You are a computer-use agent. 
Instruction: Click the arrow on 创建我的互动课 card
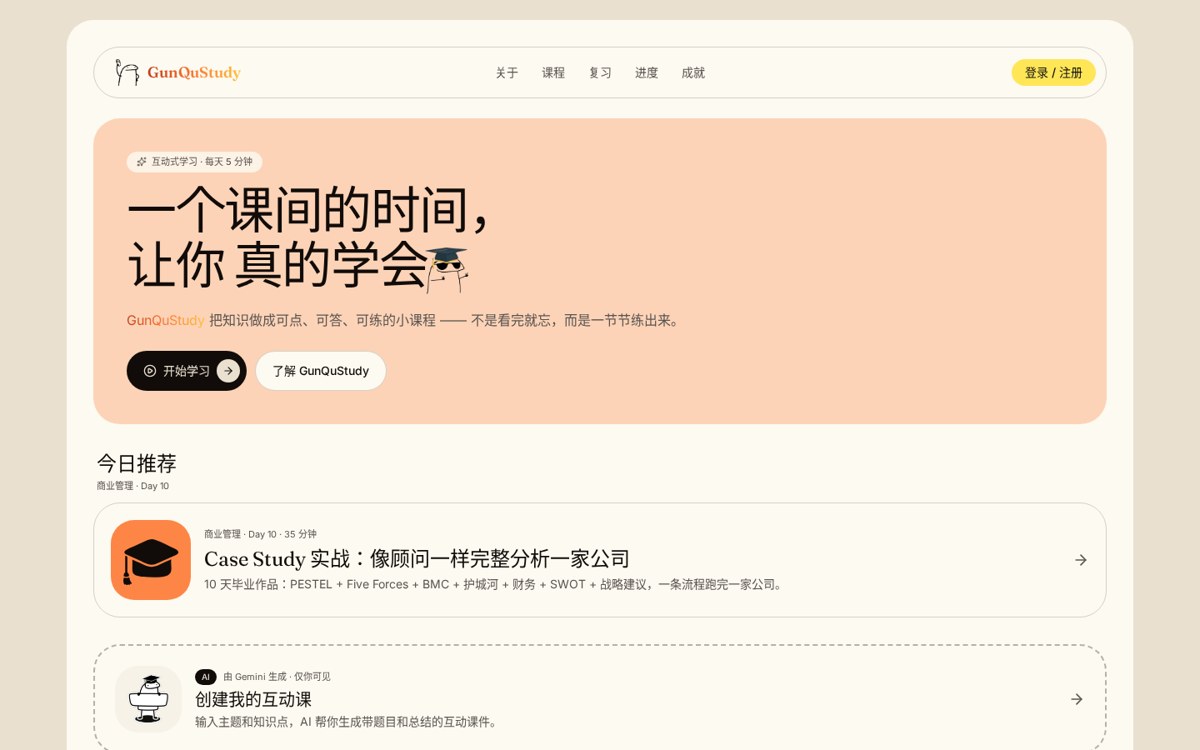(1076, 699)
